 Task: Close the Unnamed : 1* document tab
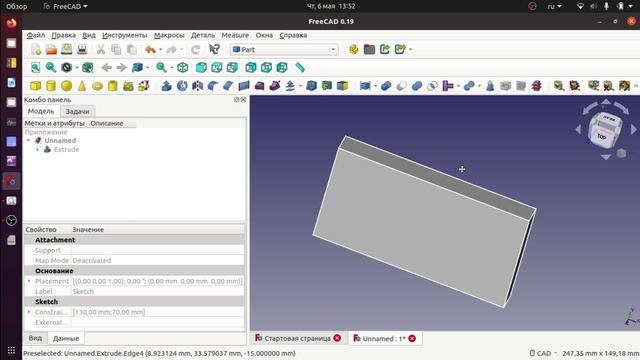412,338
